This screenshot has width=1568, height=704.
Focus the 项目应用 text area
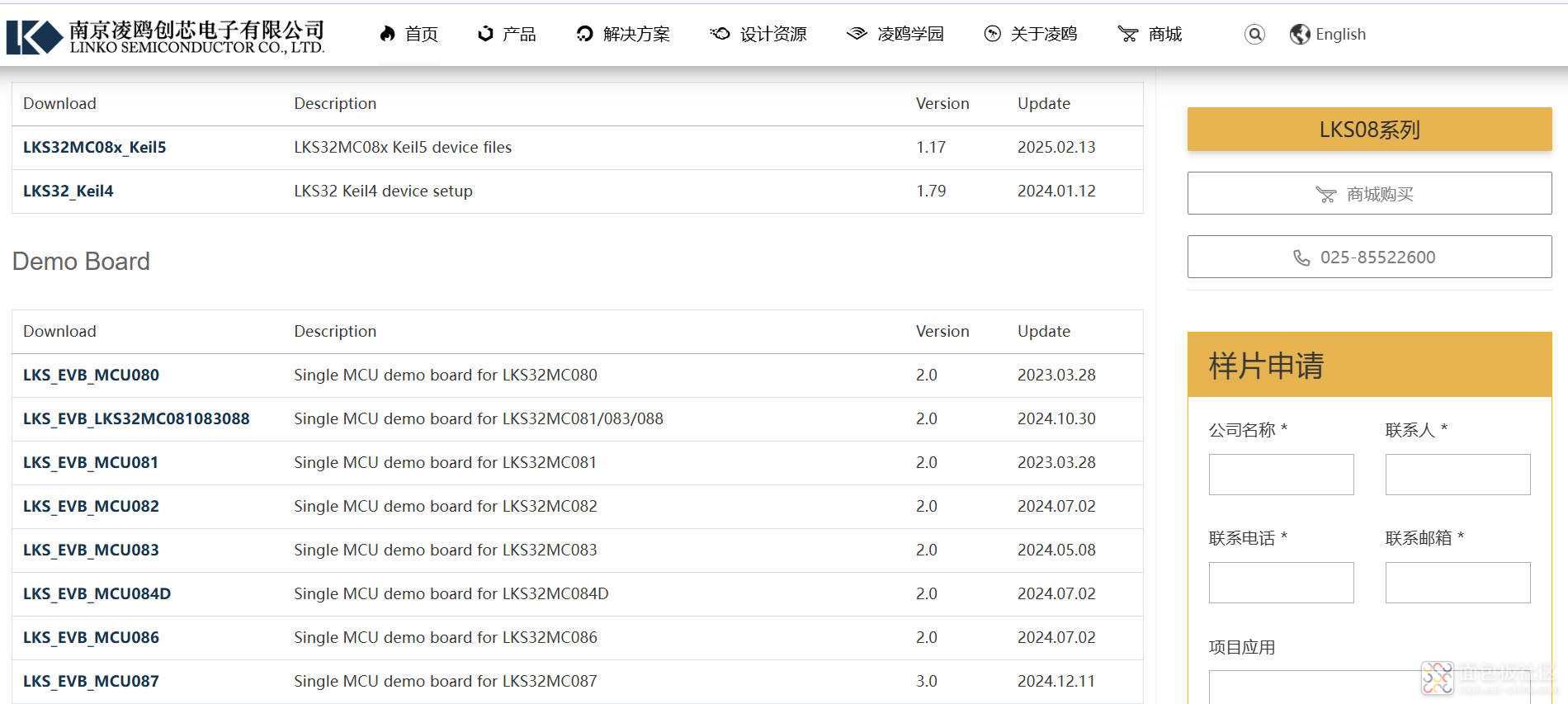(1369, 687)
